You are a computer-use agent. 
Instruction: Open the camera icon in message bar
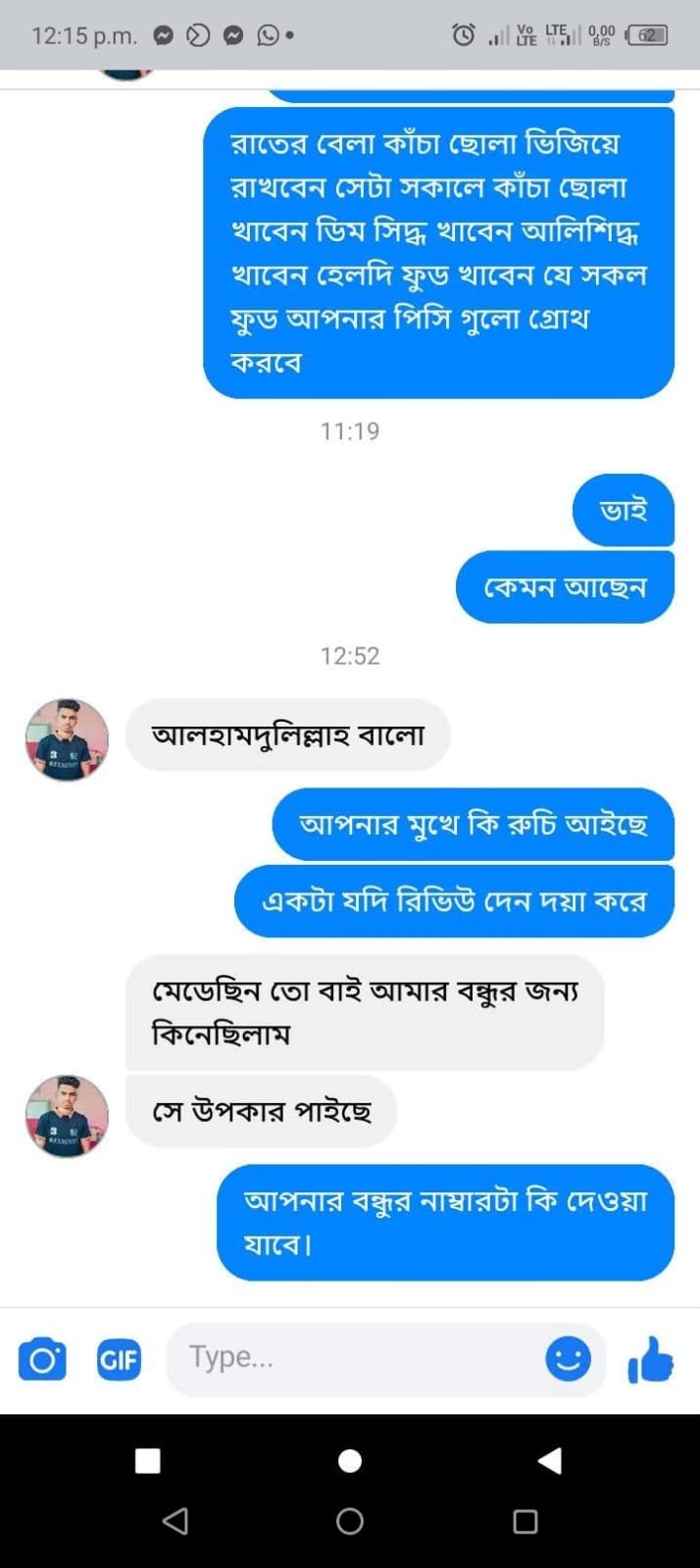point(42,1359)
